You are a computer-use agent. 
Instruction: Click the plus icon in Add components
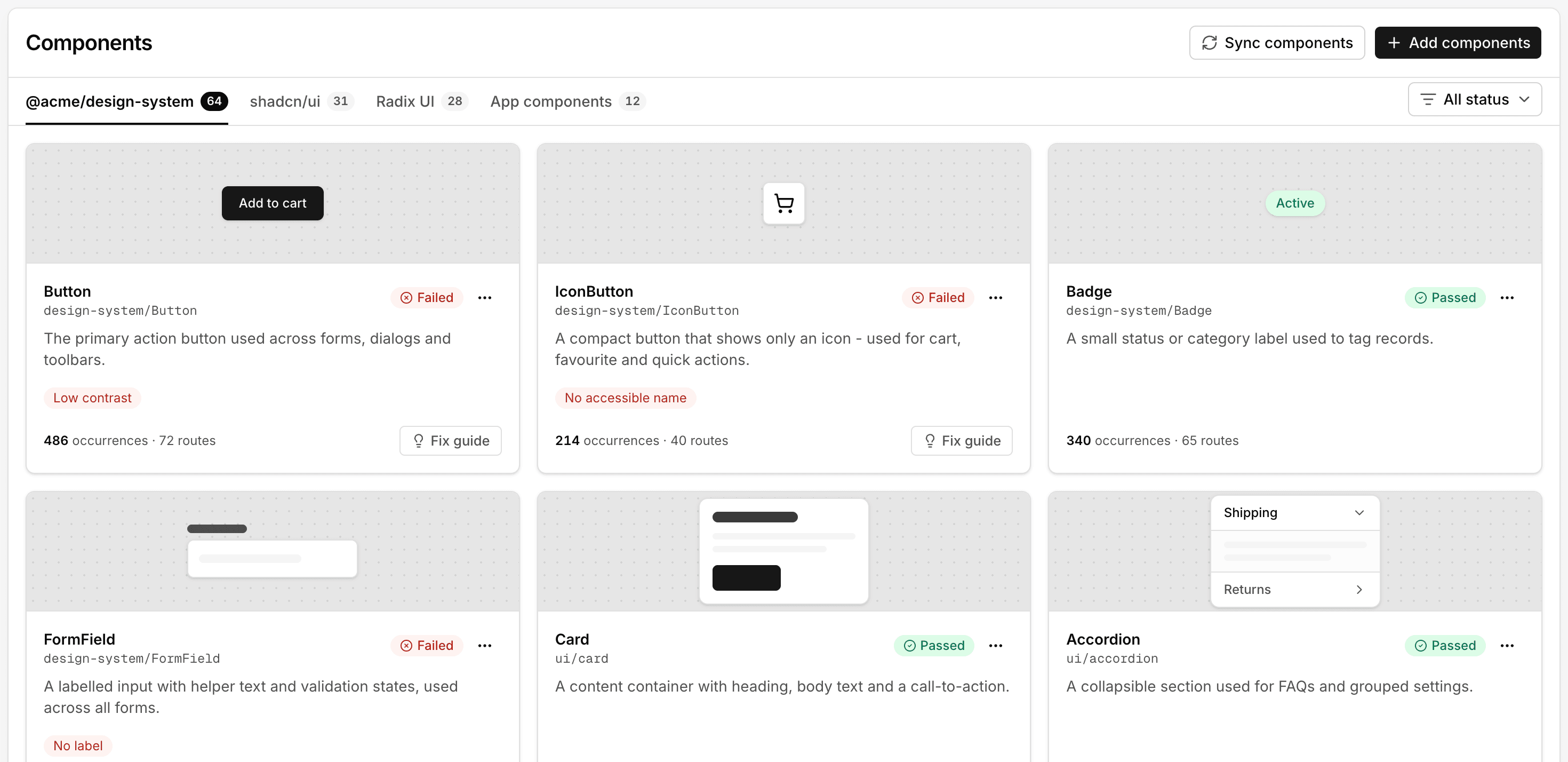[x=1393, y=43]
